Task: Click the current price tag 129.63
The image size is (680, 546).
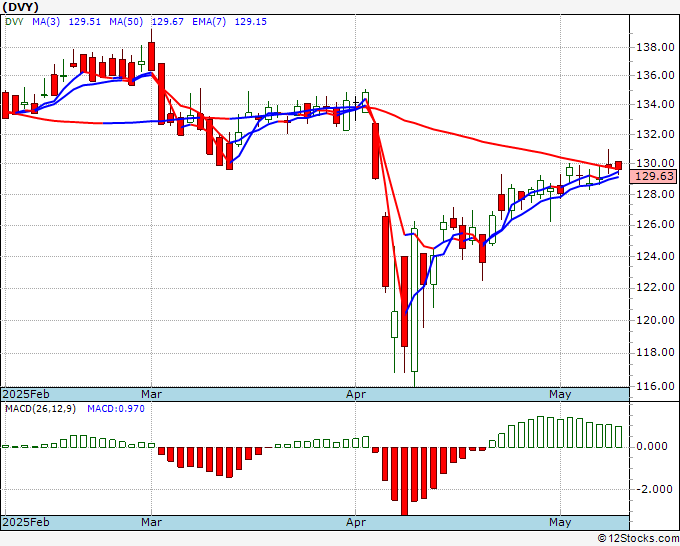Action: [x=655, y=176]
